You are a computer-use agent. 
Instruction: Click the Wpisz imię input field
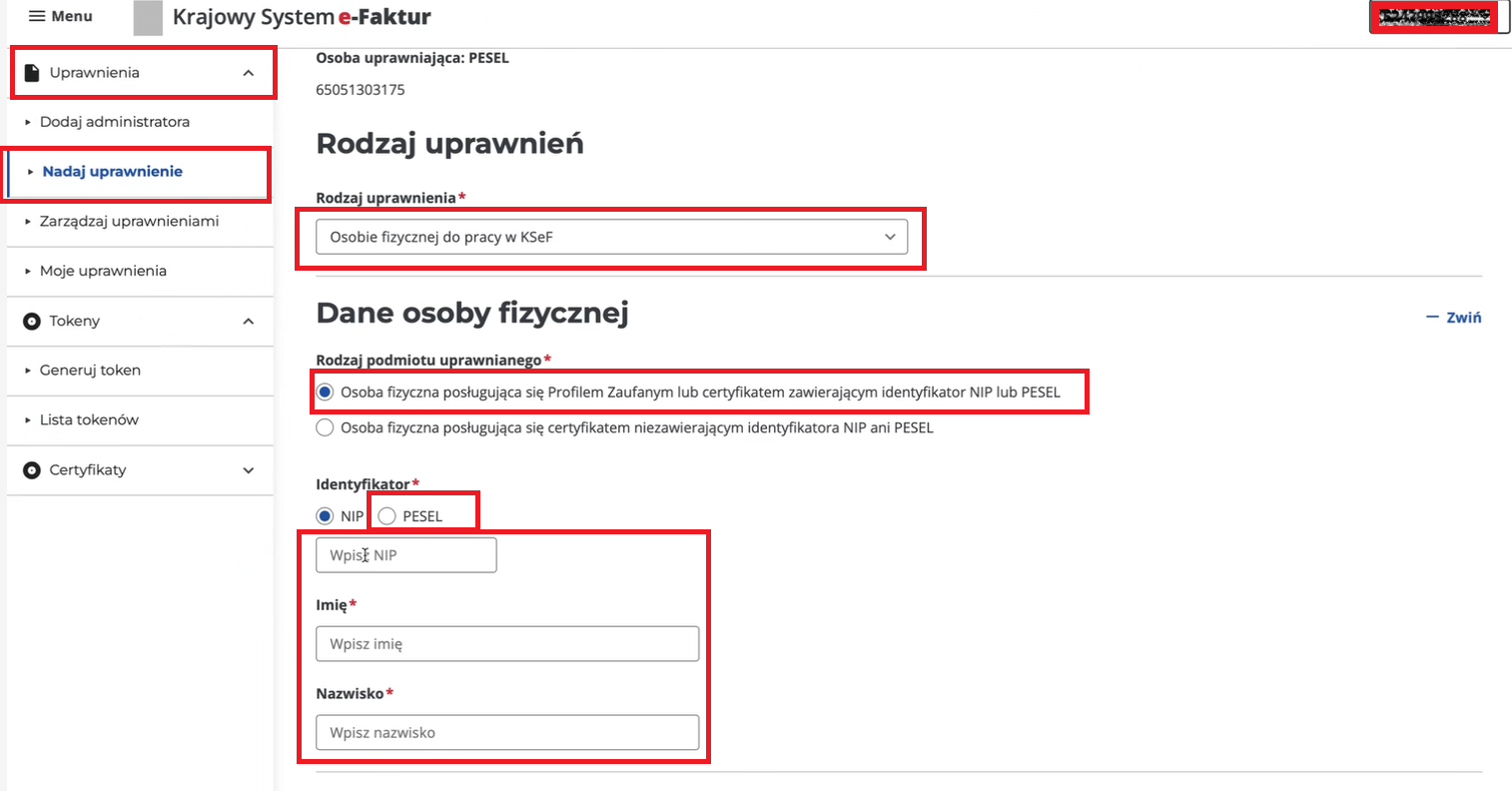(x=507, y=644)
